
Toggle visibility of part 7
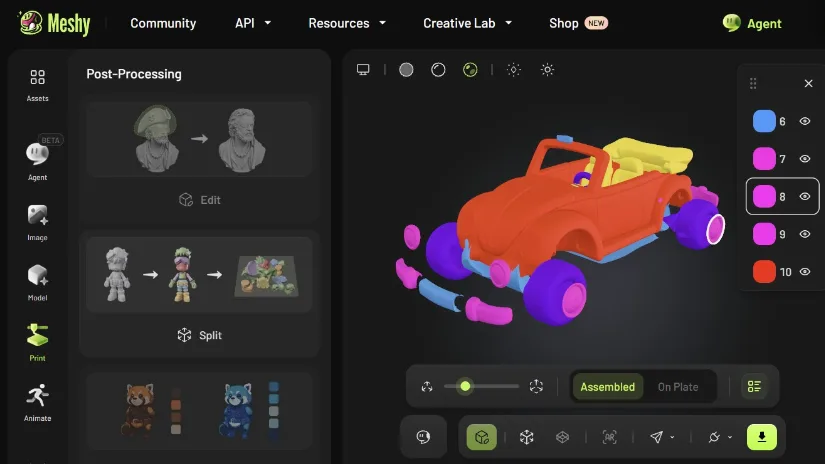click(x=805, y=159)
